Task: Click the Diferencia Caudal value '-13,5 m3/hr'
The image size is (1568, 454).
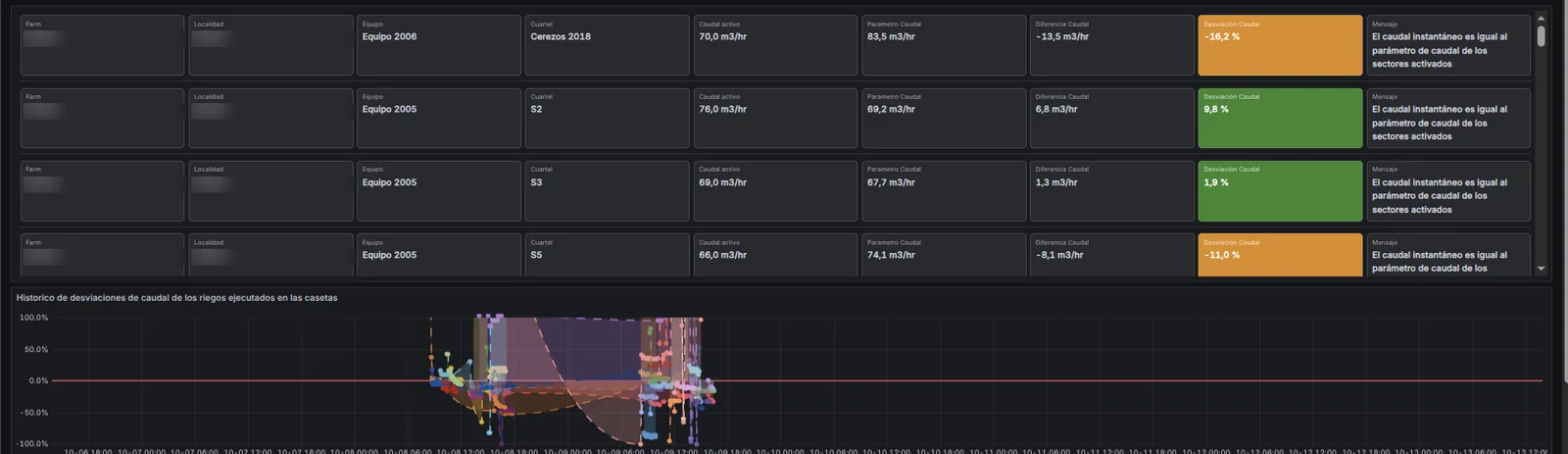Action: click(1062, 37)
